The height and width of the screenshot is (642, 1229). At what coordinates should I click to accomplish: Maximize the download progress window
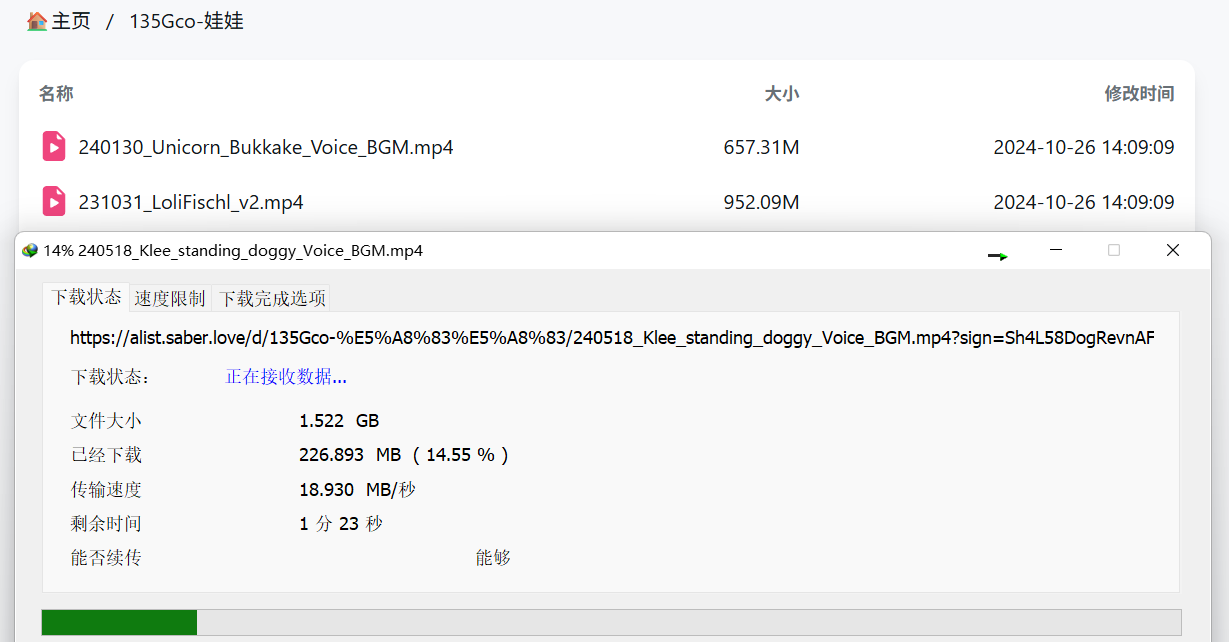1114,250
